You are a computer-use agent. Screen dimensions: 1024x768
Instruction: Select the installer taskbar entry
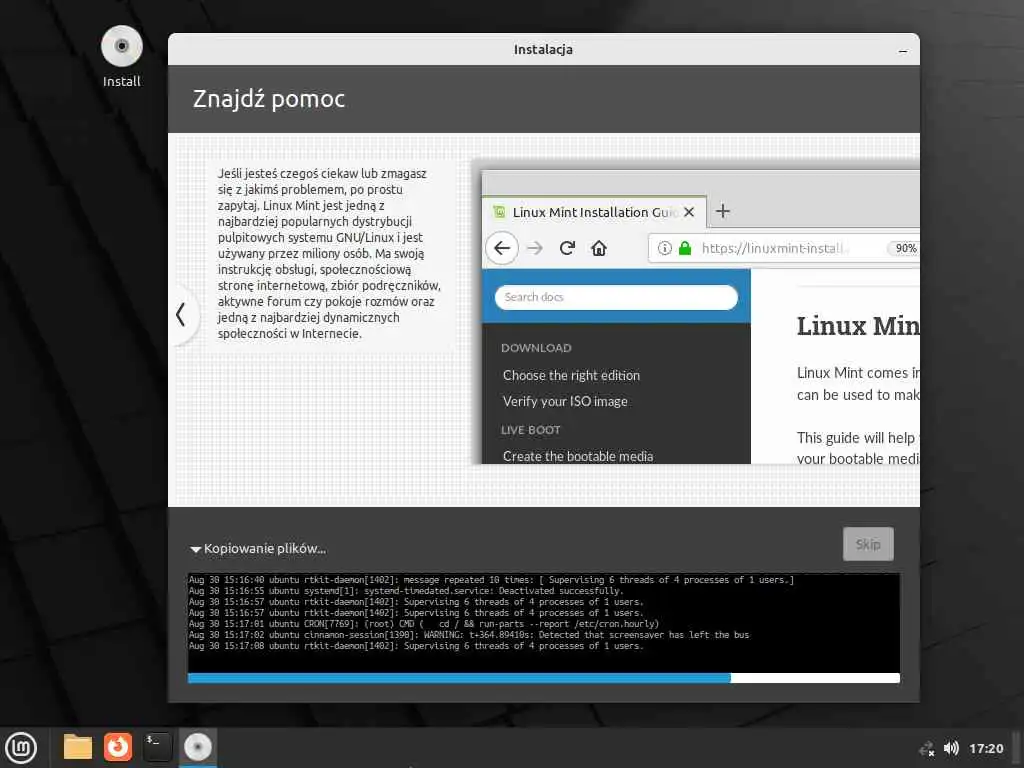[197, 747]
